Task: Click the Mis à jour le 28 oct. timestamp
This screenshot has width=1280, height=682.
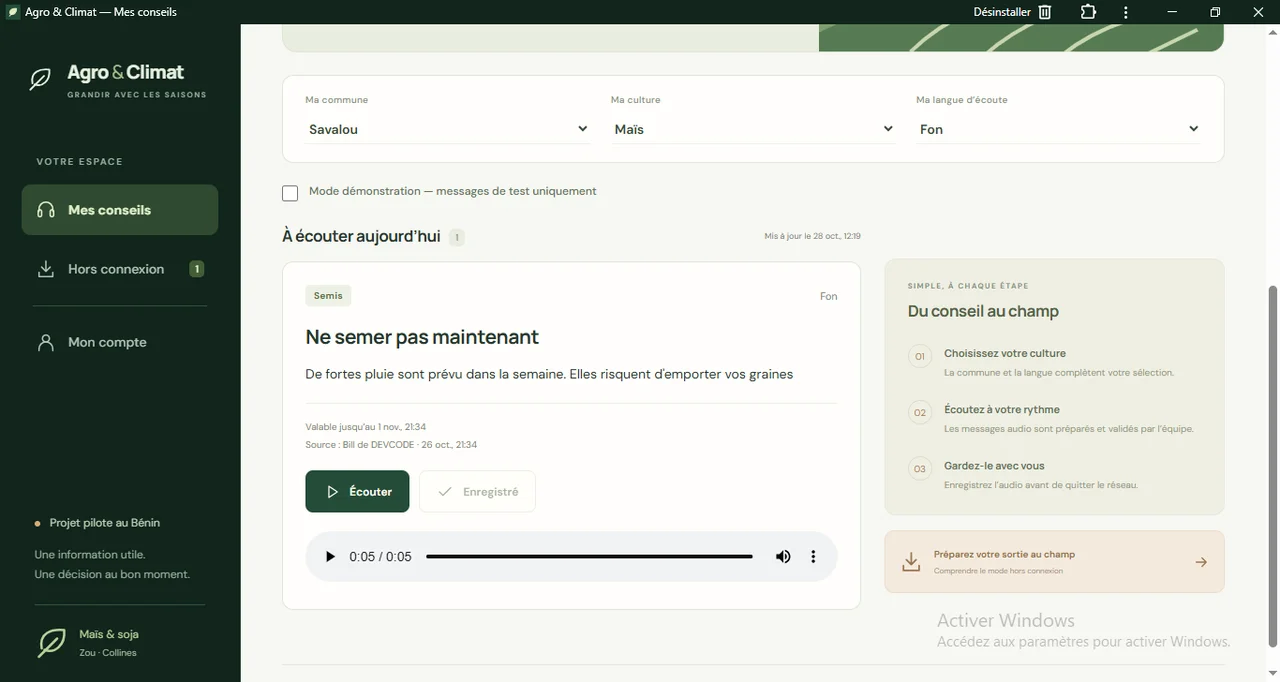Action: [812, 236]
